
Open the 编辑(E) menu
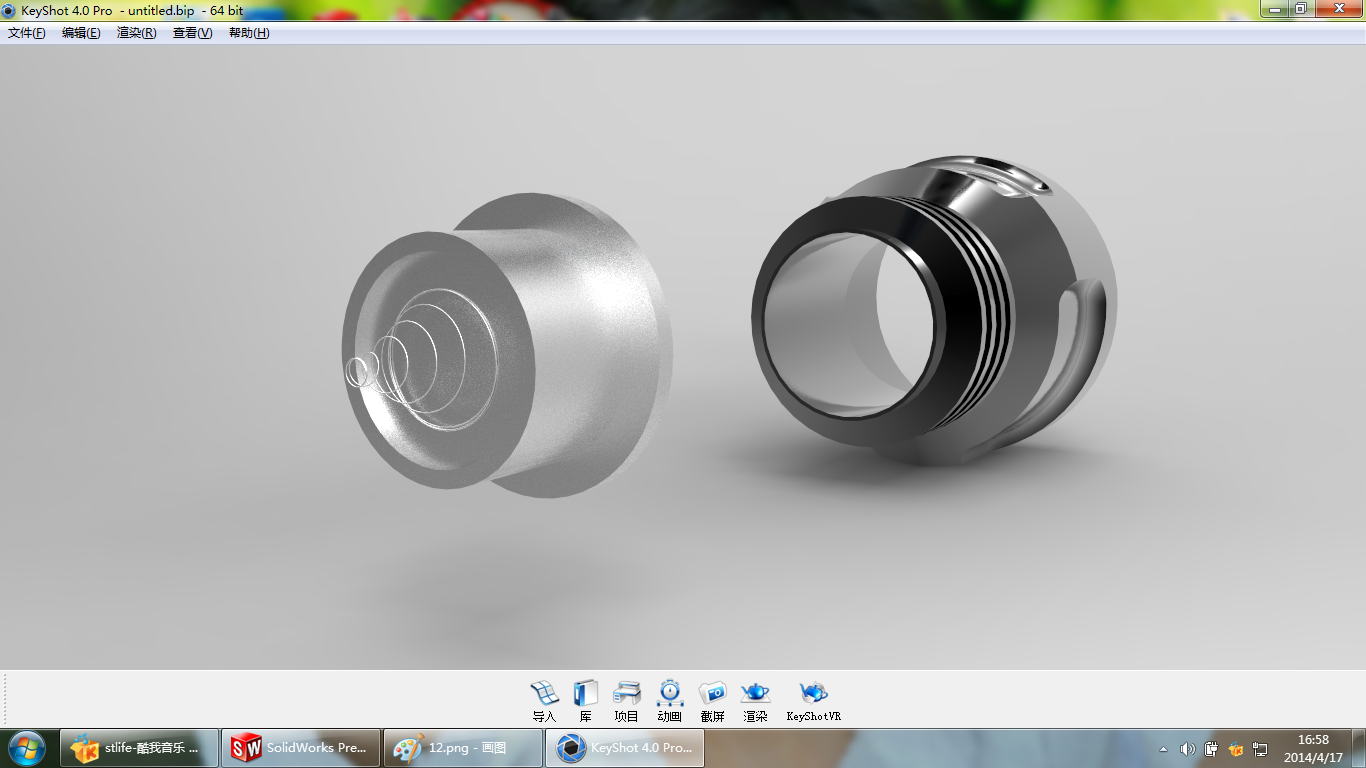pos(81,33)
